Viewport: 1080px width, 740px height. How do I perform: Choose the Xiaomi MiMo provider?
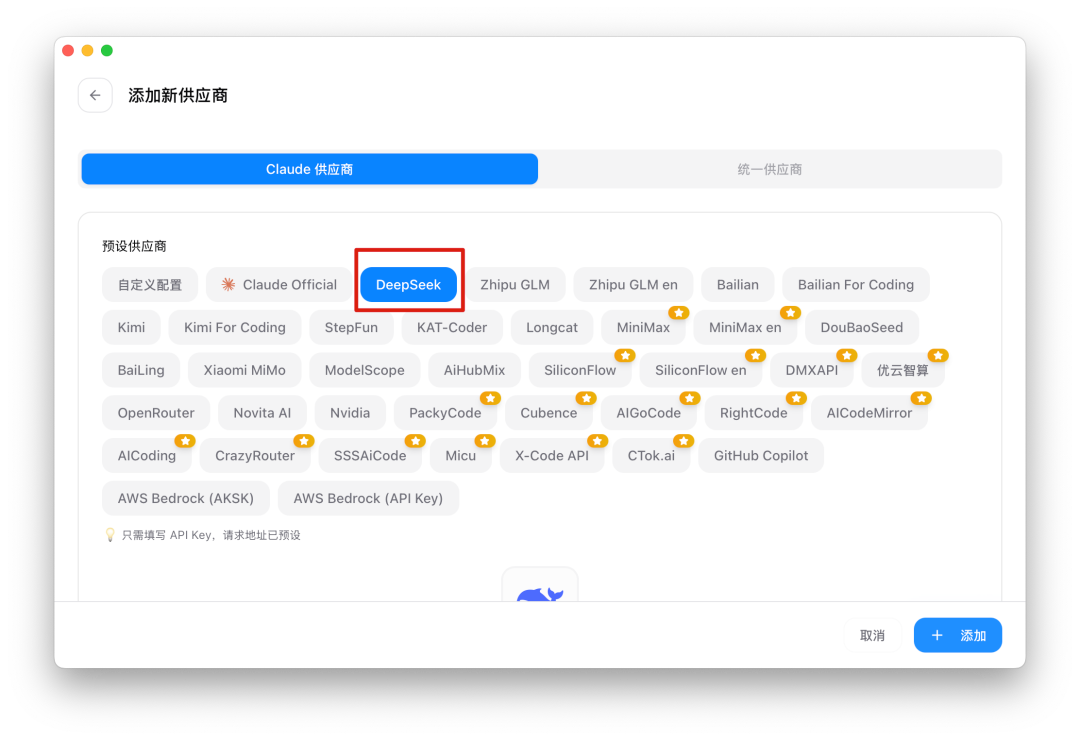[245, 370]
